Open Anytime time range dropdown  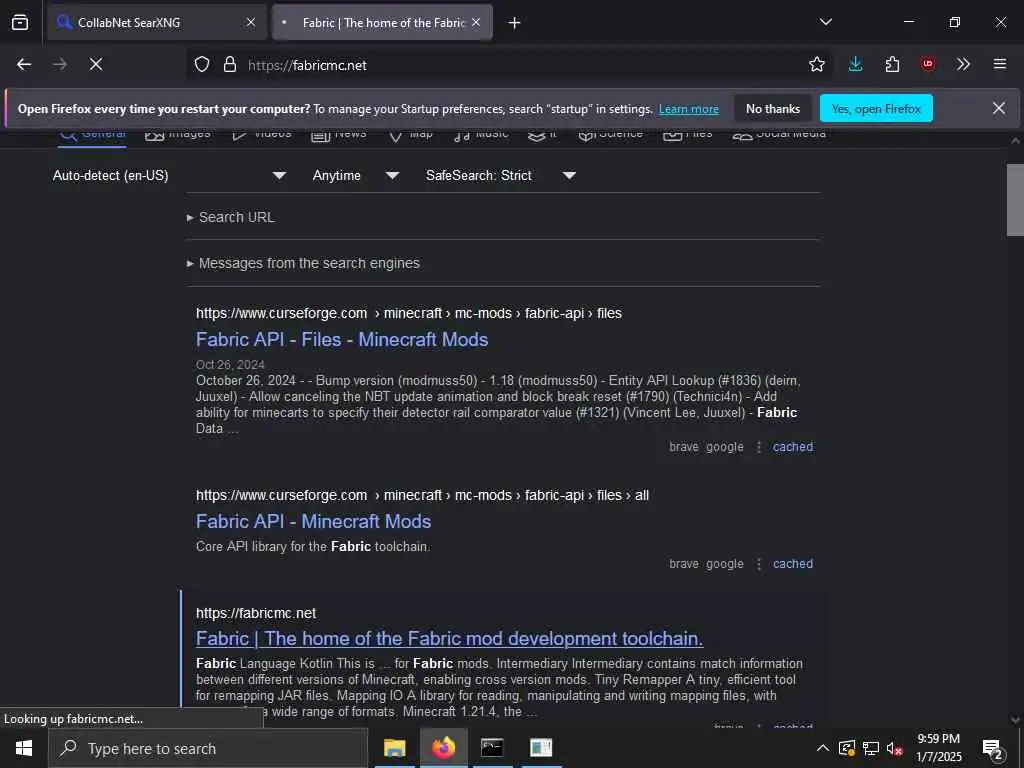(x=355, y=175)
